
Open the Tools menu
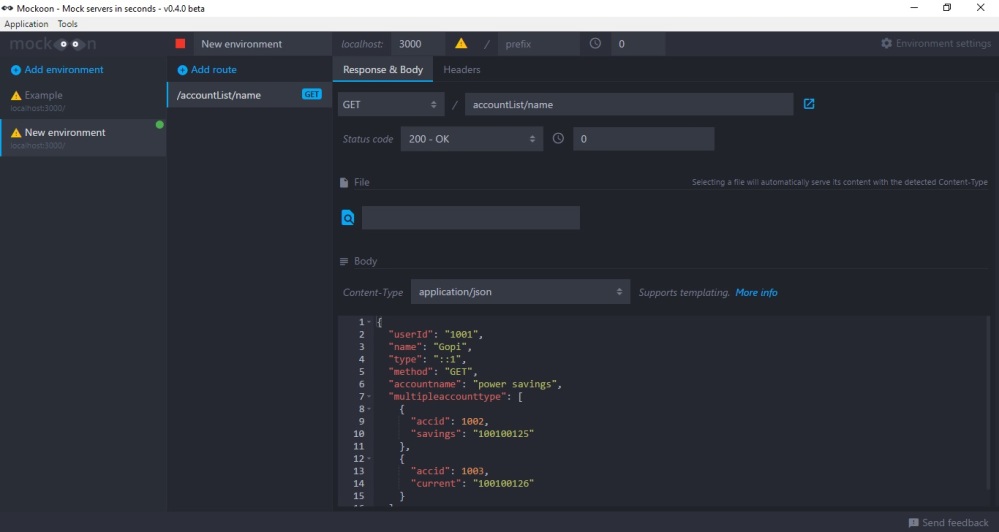[68, 24]
